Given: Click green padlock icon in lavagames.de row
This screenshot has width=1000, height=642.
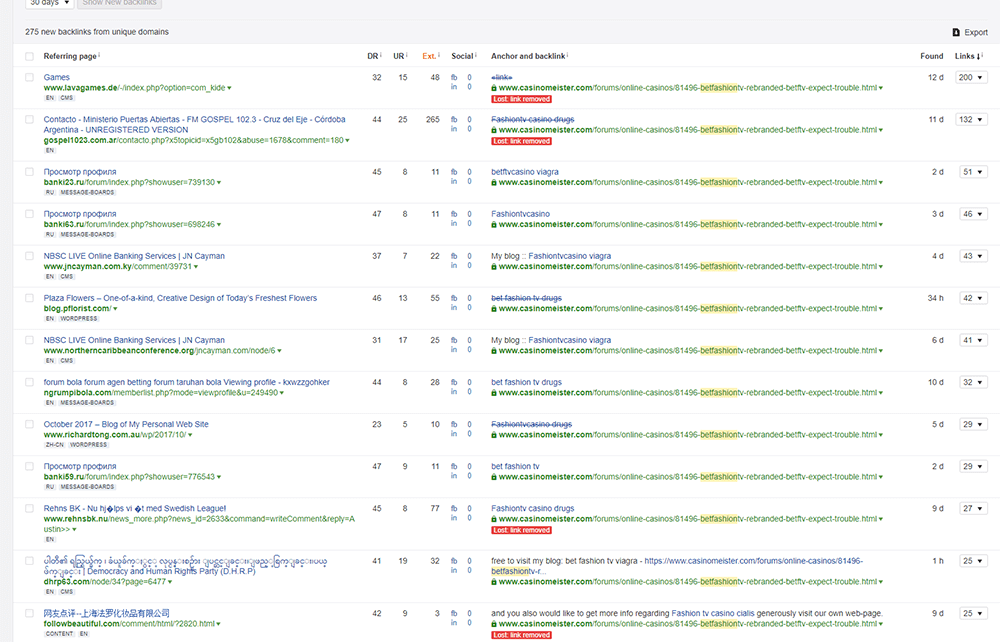Looking at the screenshot, I should 494,88.
